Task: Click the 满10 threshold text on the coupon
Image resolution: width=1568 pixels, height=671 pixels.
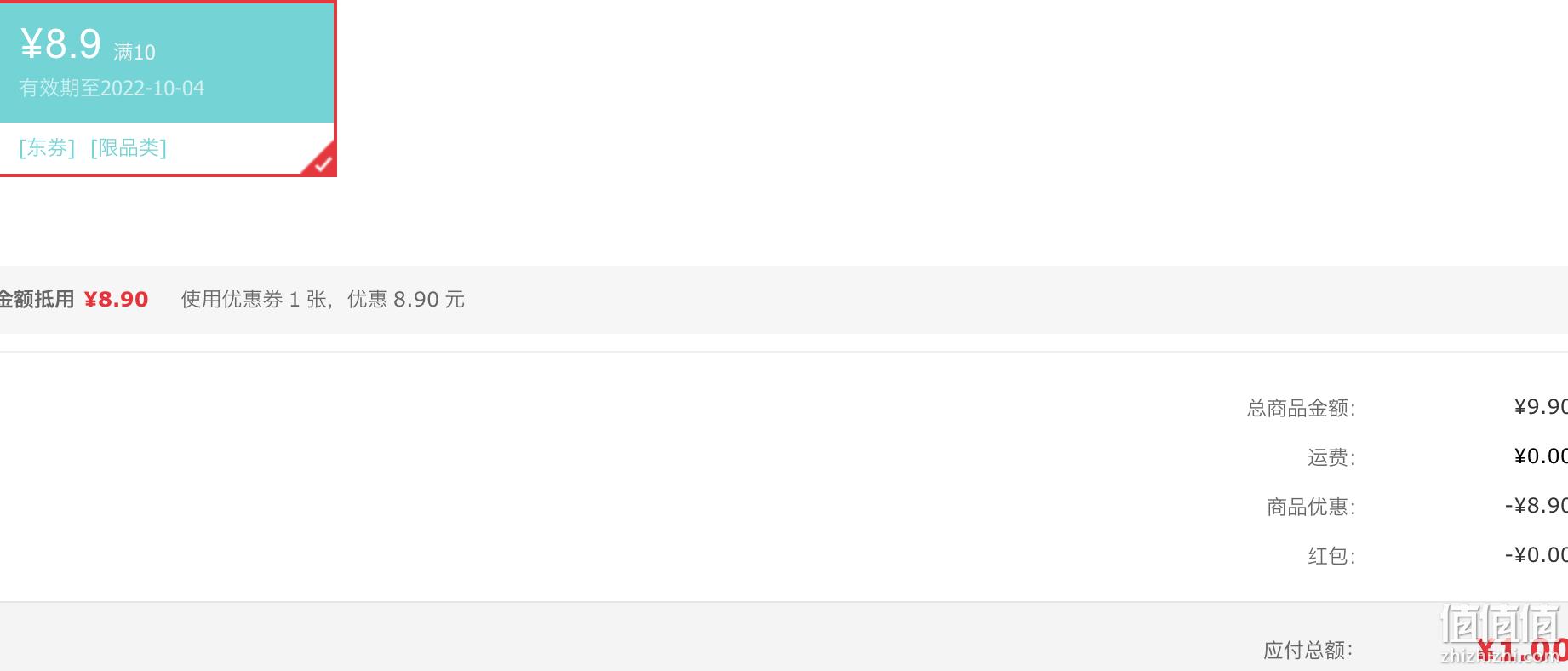Action: click(134, 53)
